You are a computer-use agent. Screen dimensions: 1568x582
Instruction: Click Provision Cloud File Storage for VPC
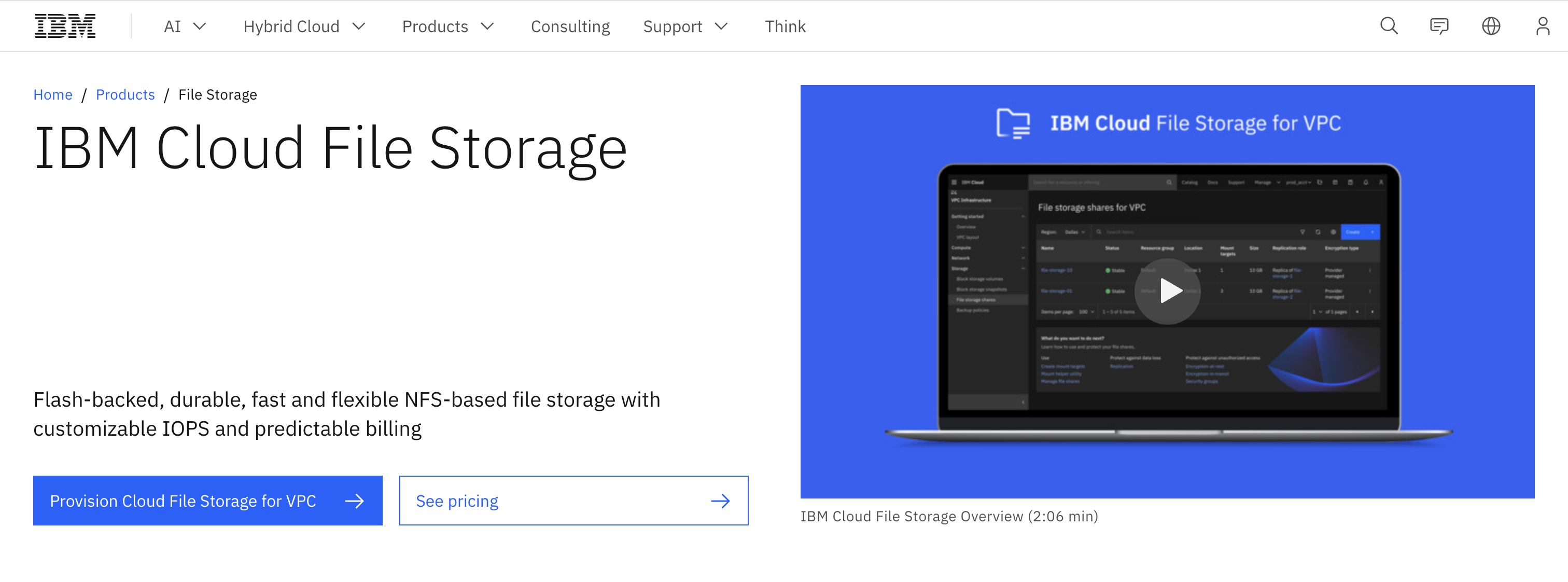pos(184,501)
